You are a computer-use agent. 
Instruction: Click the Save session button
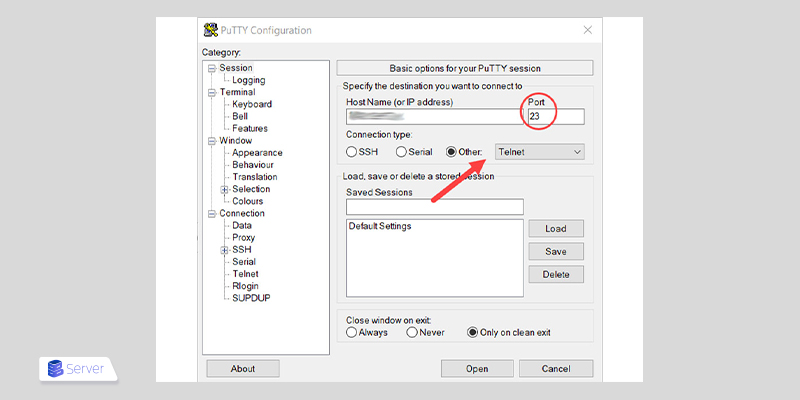pyautogui.click(x=556, y=252)
